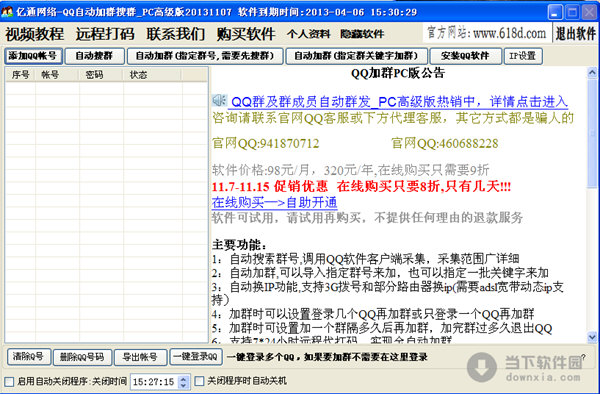Open the 个人资料 menu item
600x394 pixels.
click(308, 34)
